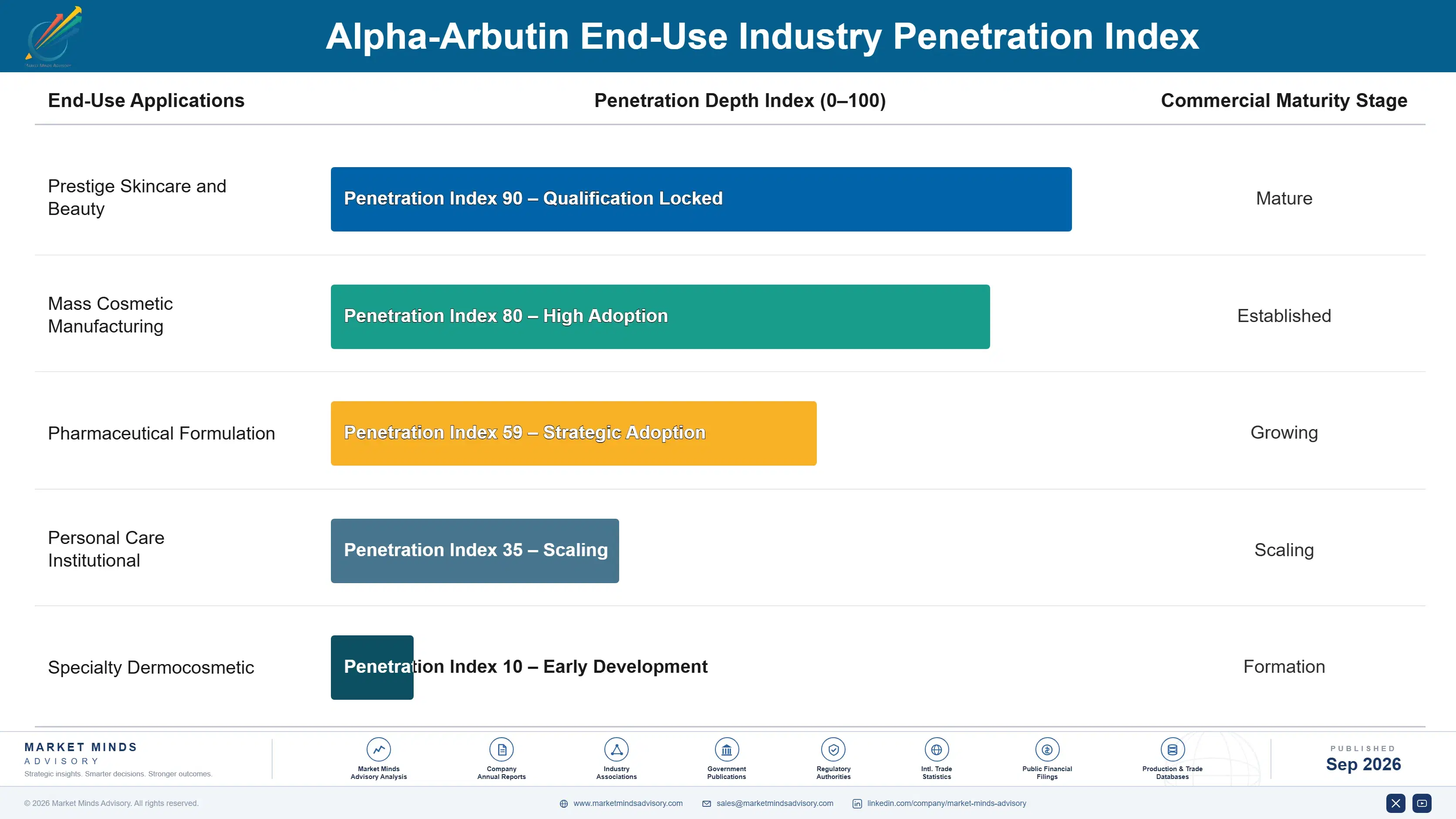
Task: Click the Government Publications building icon
Action: pos(726,749)
